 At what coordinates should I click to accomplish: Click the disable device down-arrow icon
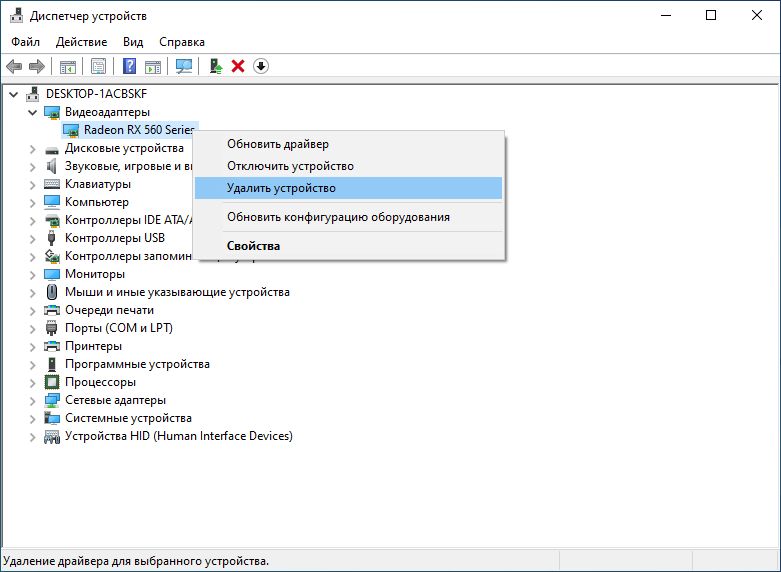pyautogui.click(x=261, y=66)
